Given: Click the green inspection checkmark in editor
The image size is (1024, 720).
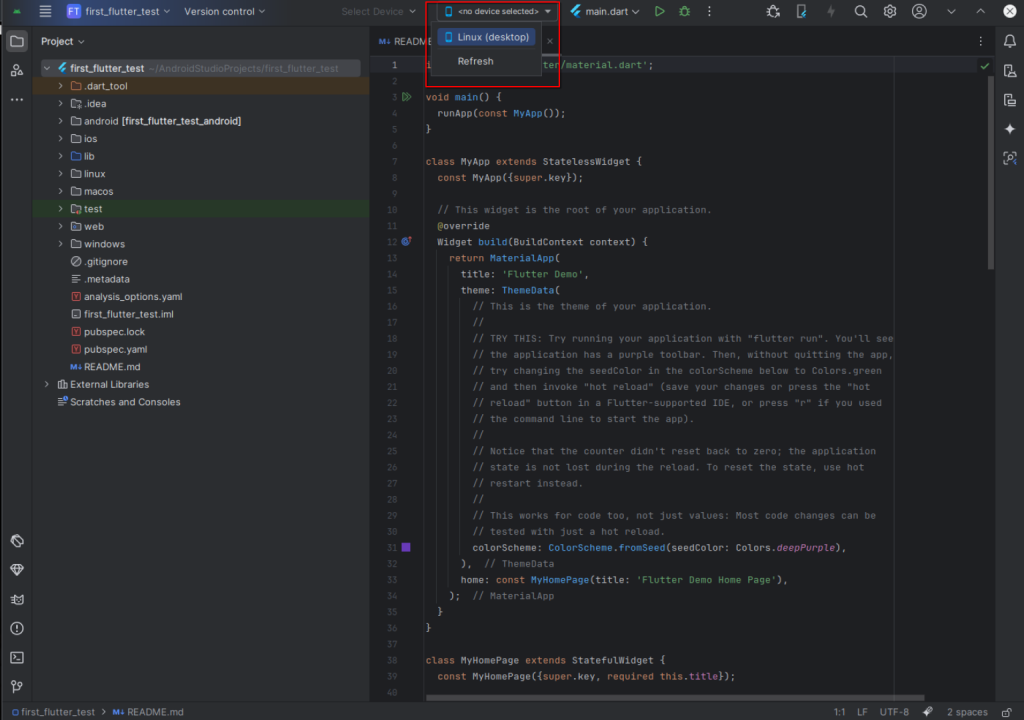Looking at the screenshot, I should click(985, 65).
